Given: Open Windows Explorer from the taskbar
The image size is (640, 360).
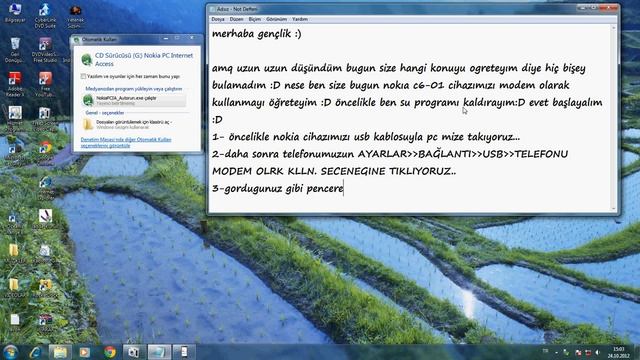Looking at the screenshot, I should click(60, 352).
